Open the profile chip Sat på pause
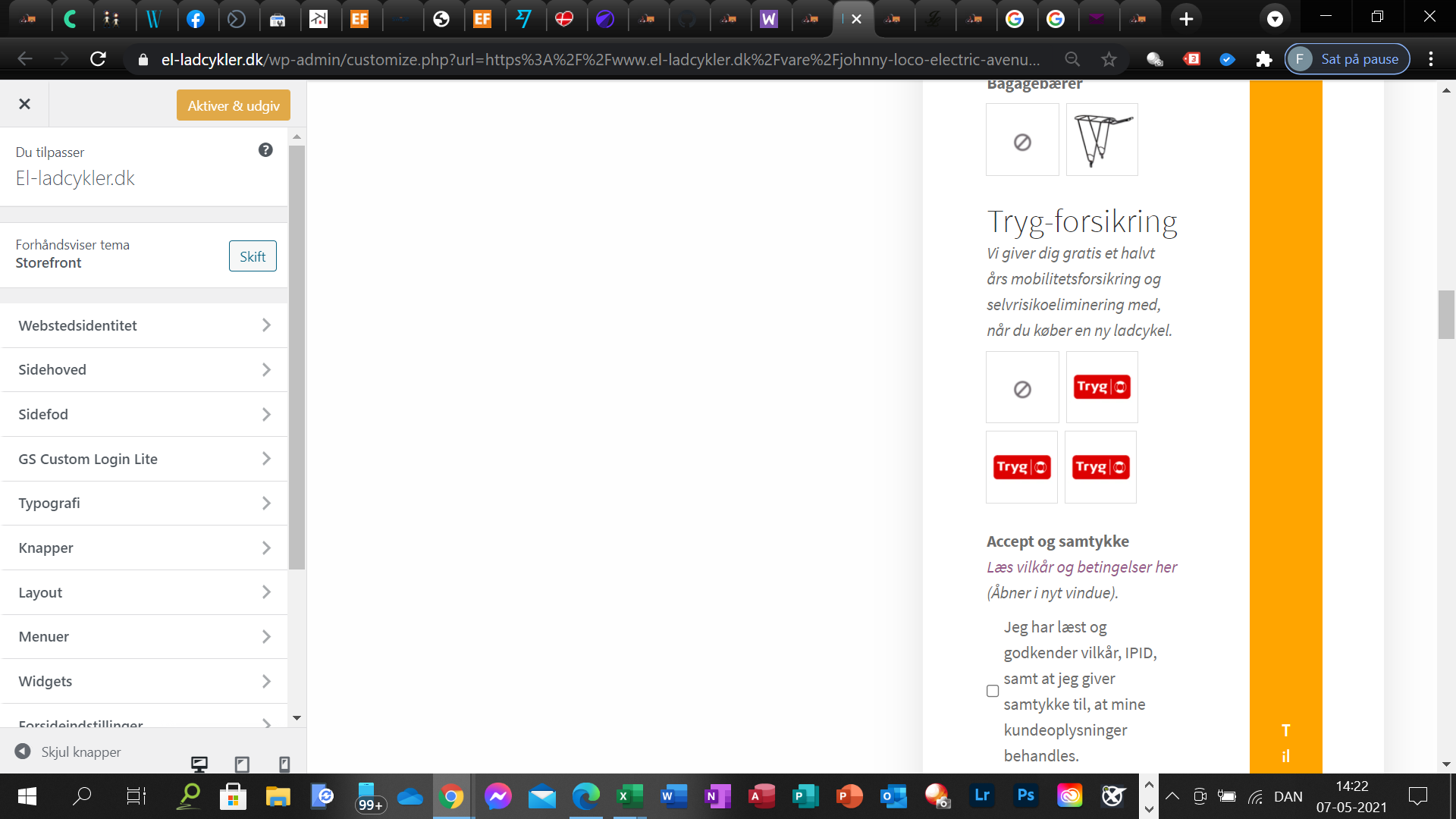This screenshot has width=1456, height=819. [x=1348, y=59]
